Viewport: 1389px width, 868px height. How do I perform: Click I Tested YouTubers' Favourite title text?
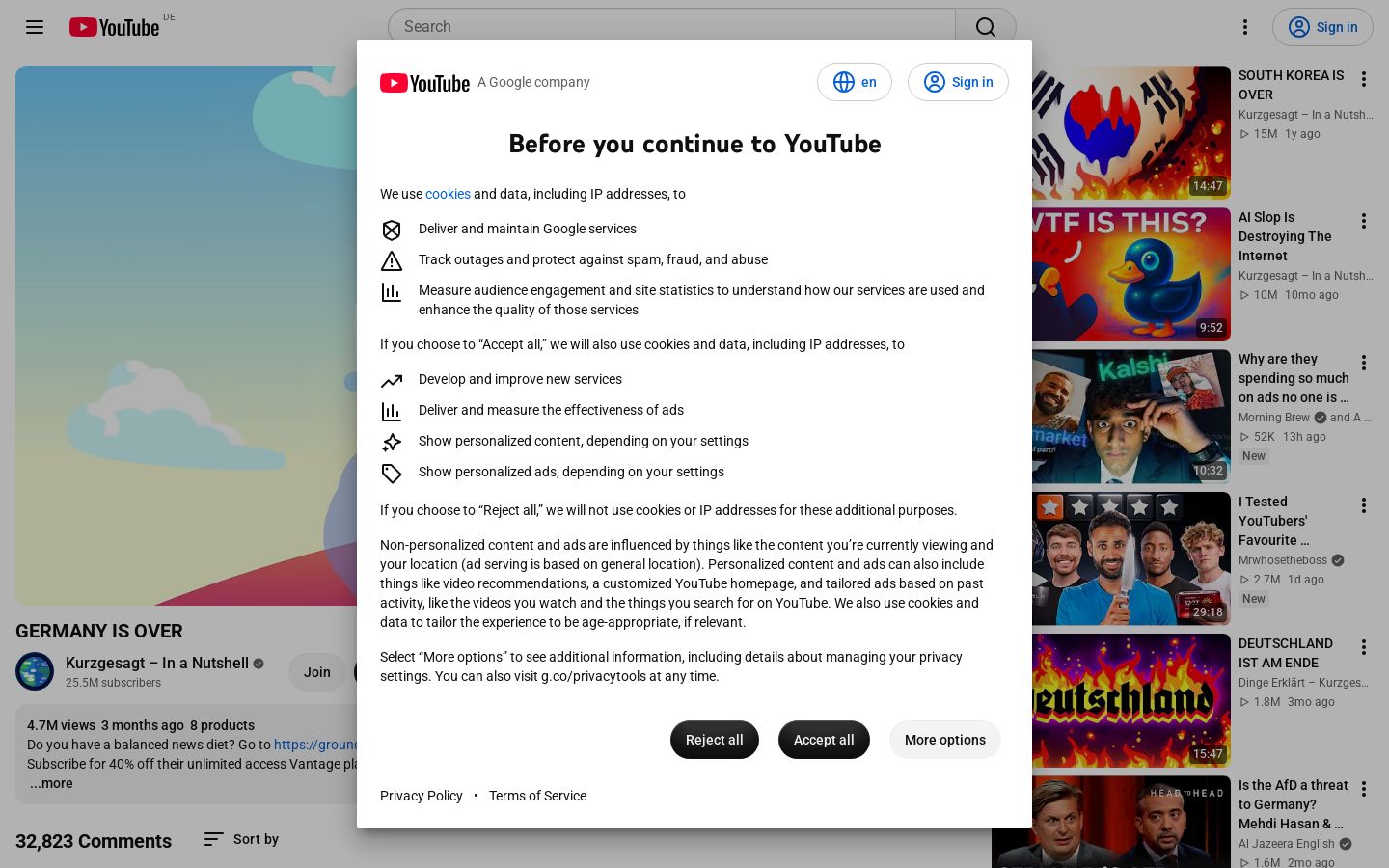coord(1273,521)
